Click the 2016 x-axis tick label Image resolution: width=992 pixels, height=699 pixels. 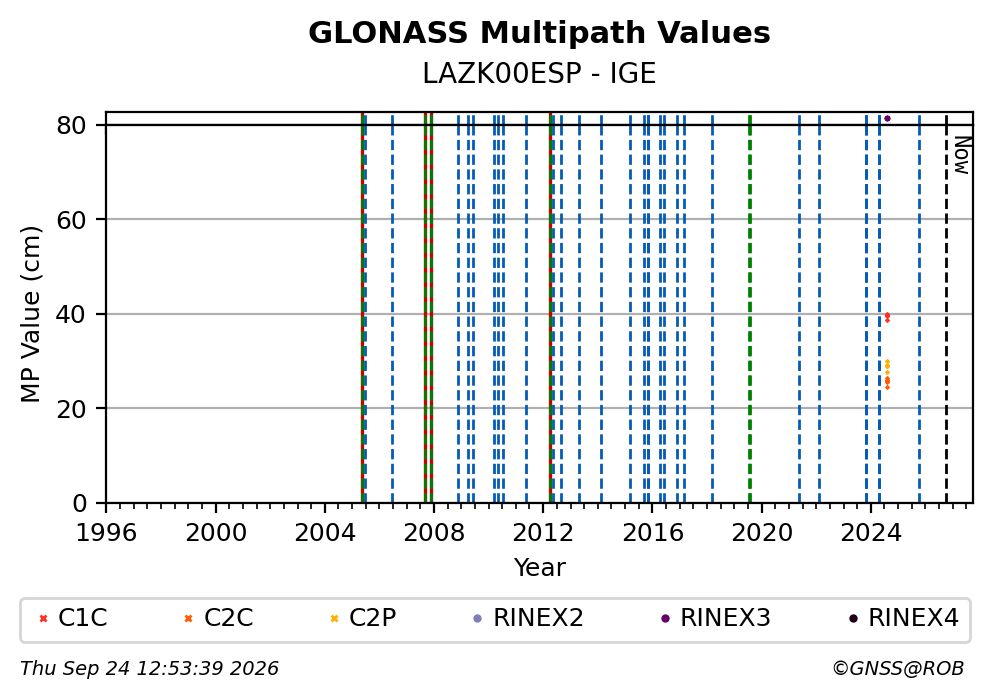[652, 533]
